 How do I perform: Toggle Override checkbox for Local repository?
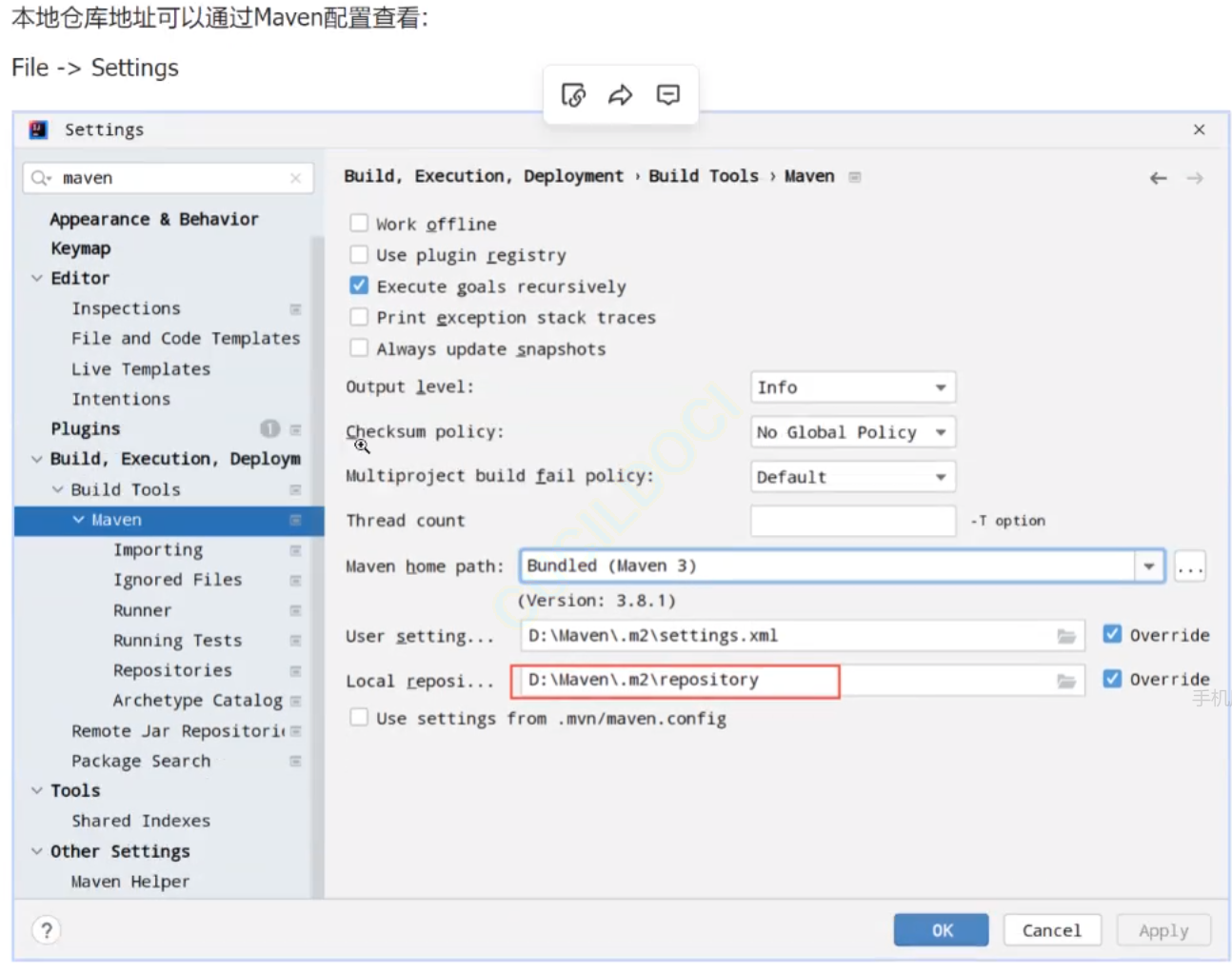point(1112,679)
